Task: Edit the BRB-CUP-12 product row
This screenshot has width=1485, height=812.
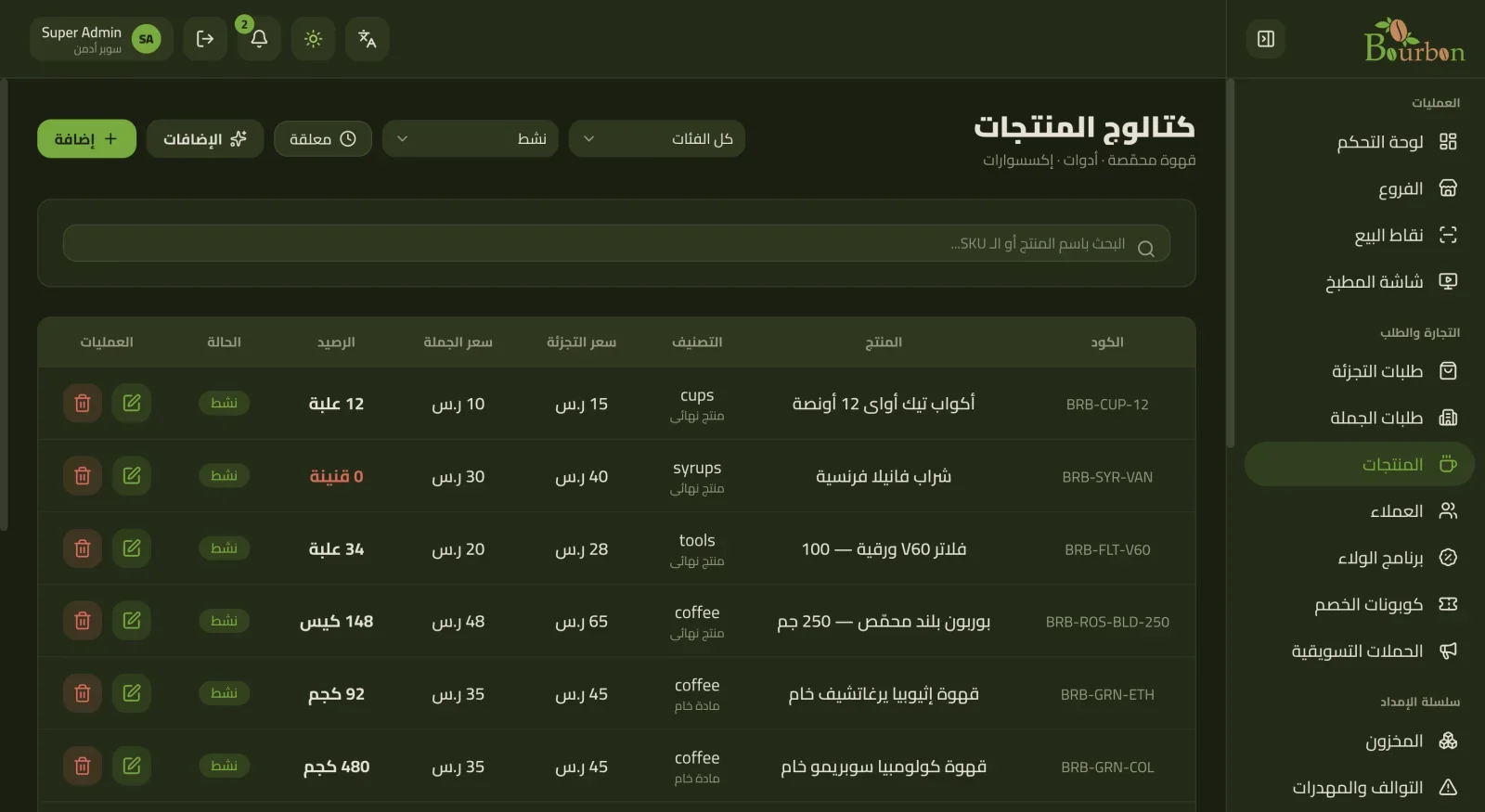Action: (x=132, y=404)
